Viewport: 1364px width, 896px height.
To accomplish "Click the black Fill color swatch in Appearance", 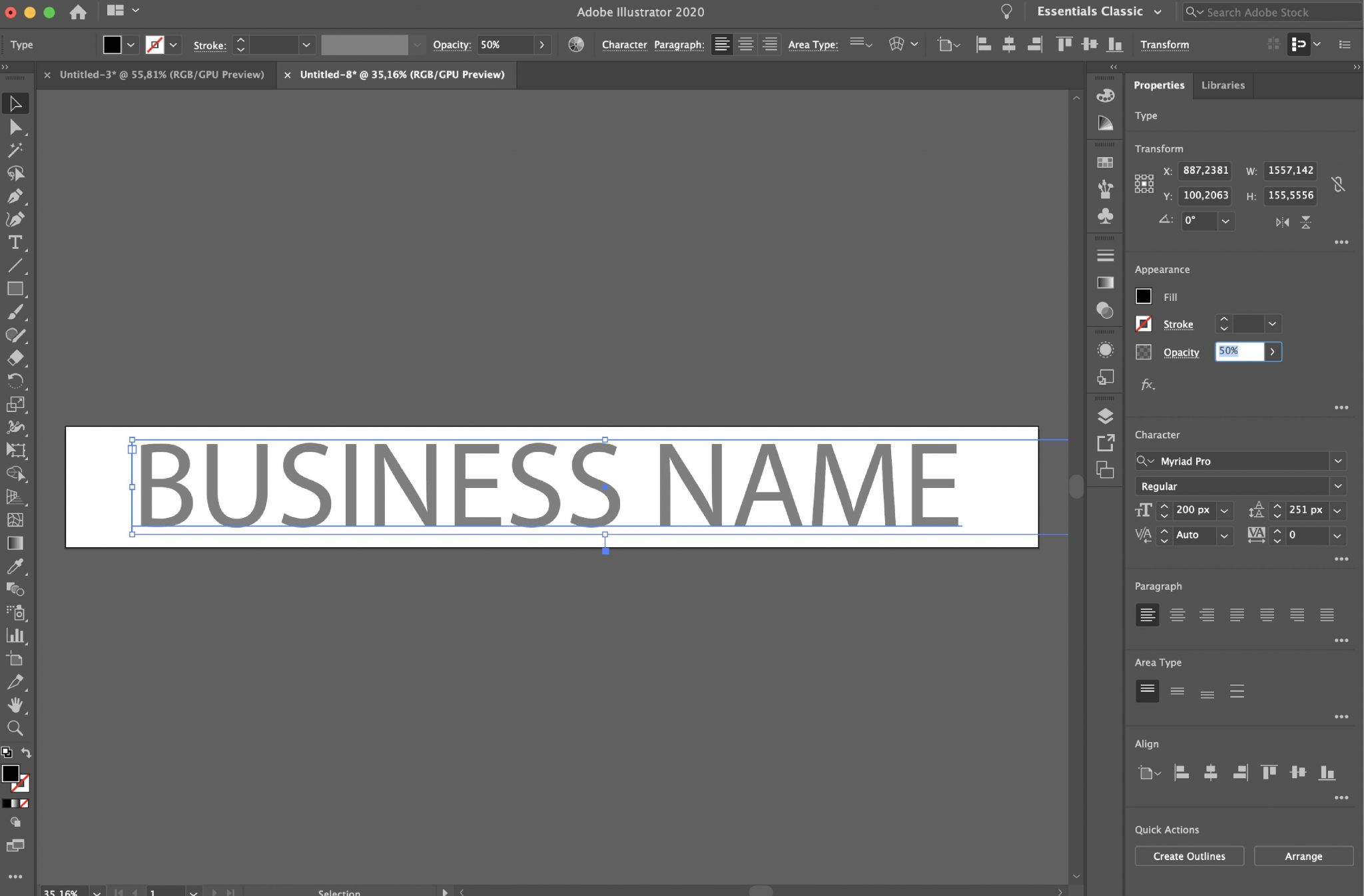I will pos(1144,296).
